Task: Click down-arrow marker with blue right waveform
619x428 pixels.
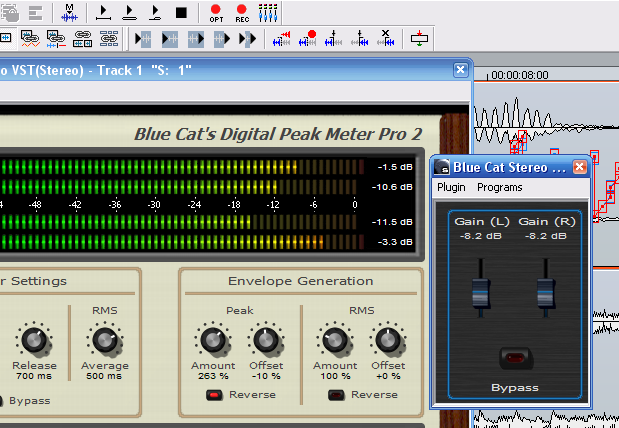Action: [x=360, y=39]
